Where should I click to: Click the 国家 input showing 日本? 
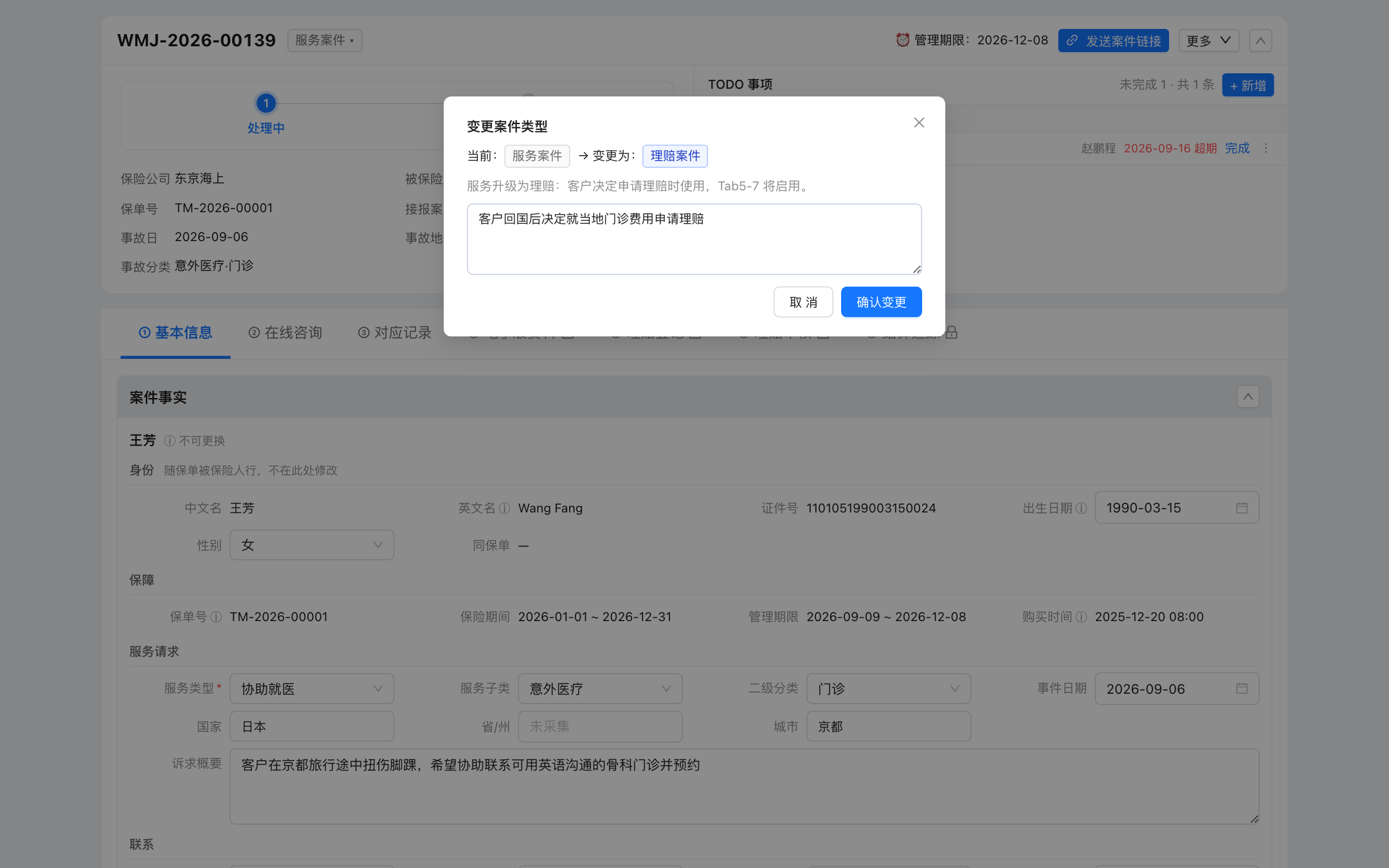(311, 727)
